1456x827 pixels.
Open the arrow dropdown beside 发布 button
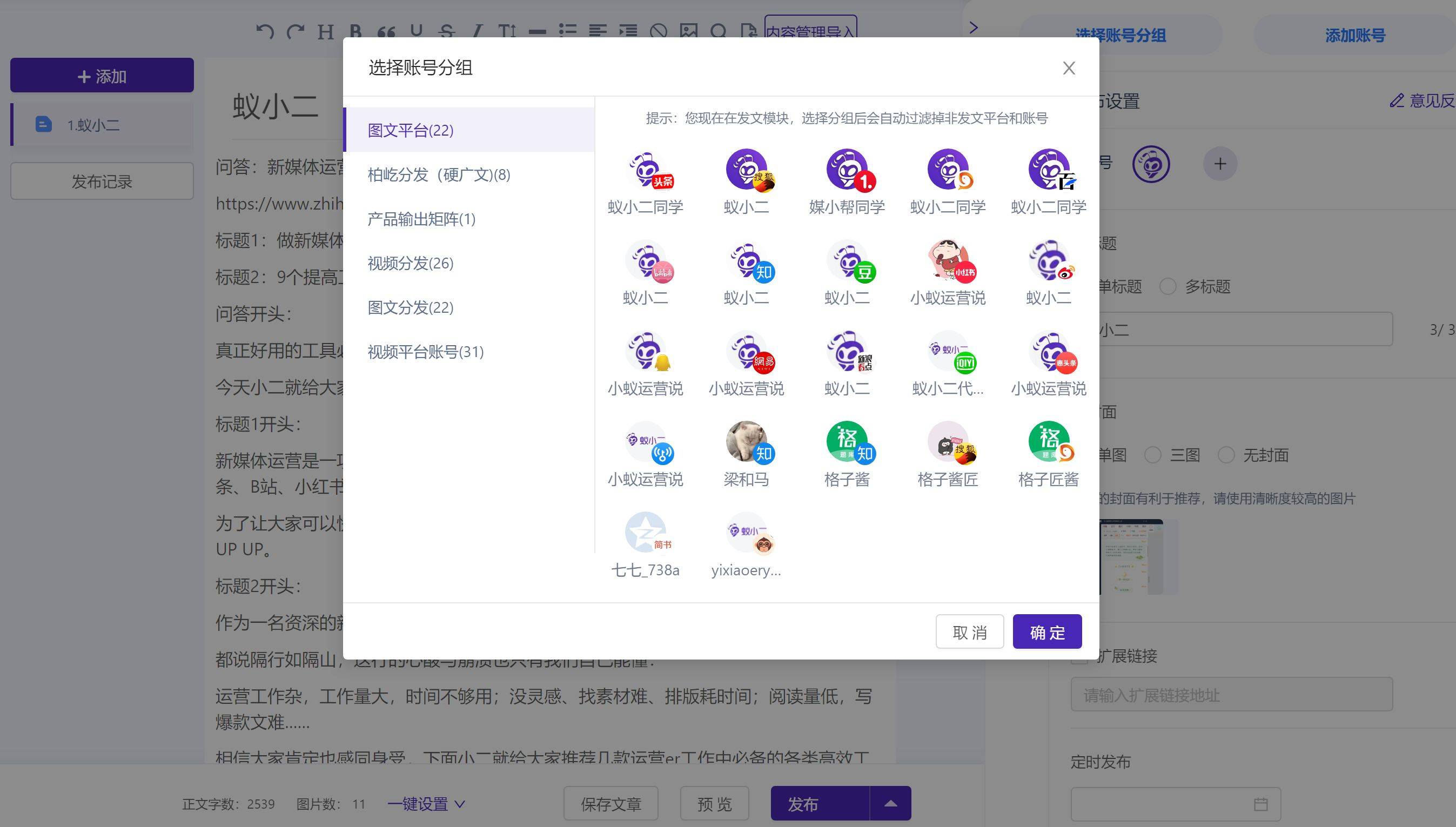[891, 803]
